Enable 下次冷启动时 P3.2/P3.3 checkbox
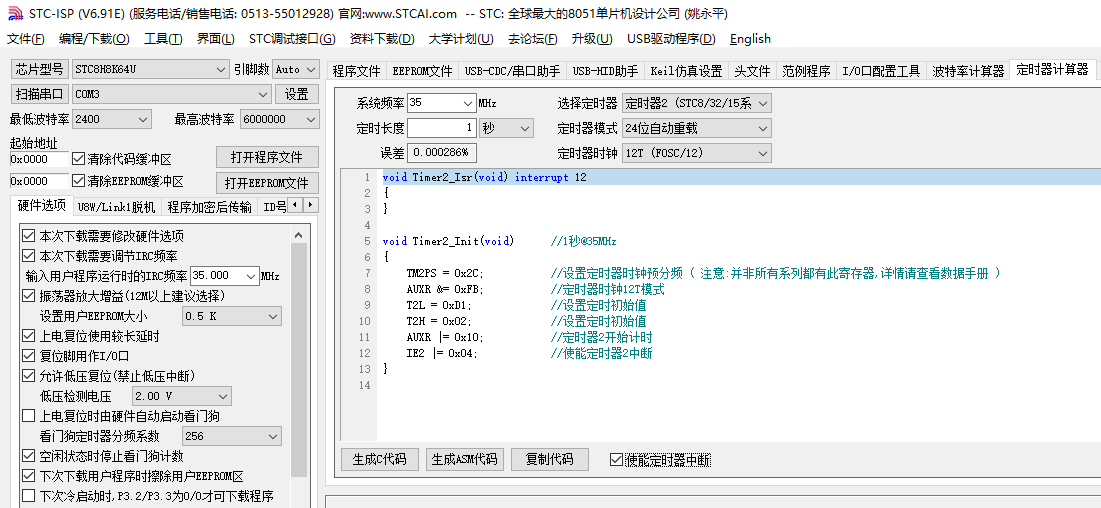Viewport: 1101px width, 508px height. 28,496
